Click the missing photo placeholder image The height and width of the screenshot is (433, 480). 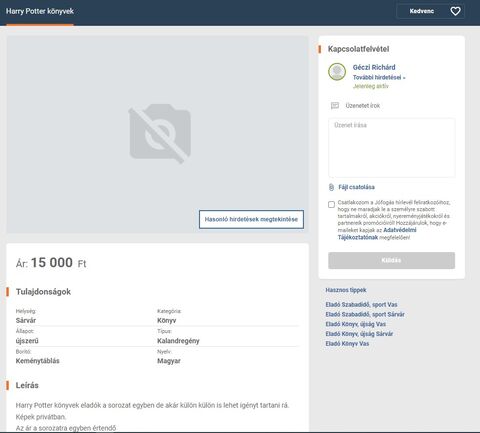pos(160,134)
